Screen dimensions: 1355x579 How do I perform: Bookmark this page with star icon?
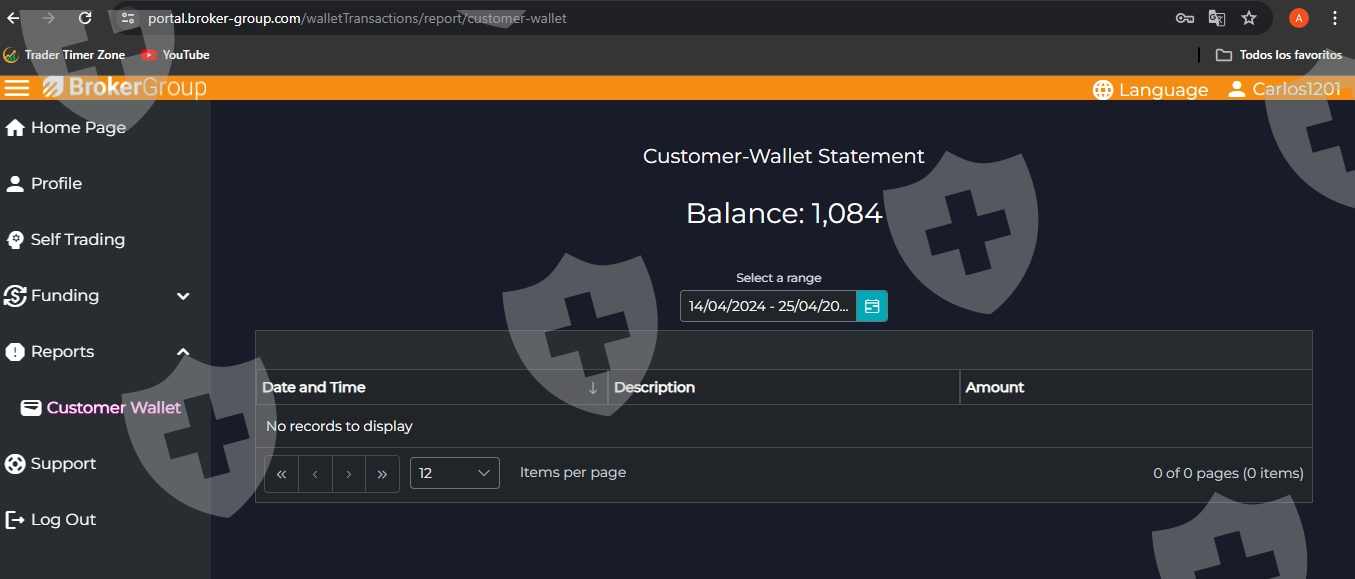(x=1249, y=18)
